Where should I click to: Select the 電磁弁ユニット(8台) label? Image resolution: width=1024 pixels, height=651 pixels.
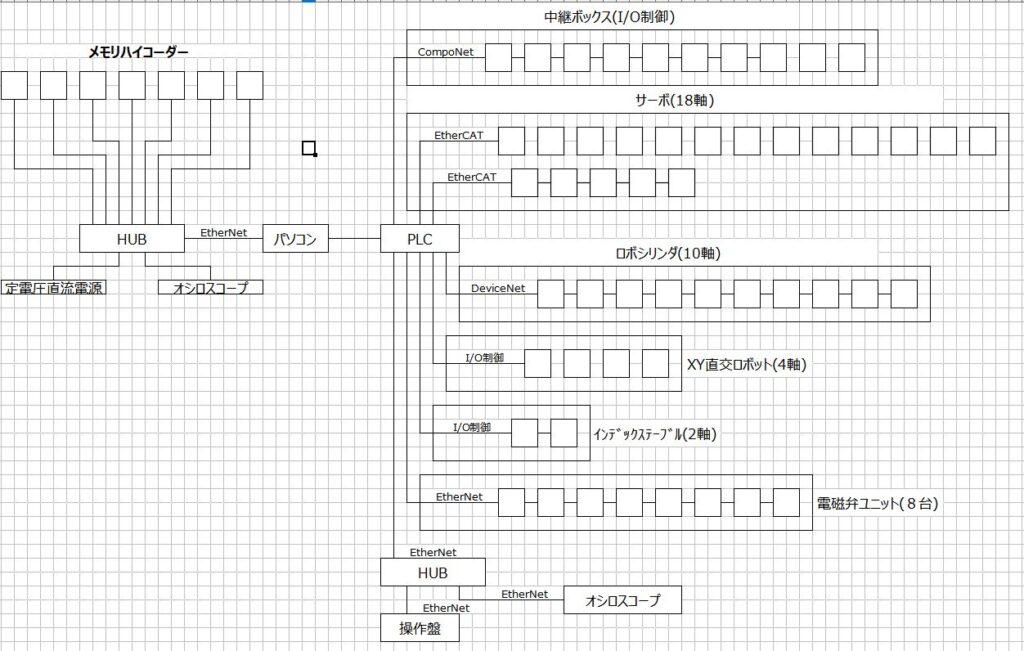[877, 503]
